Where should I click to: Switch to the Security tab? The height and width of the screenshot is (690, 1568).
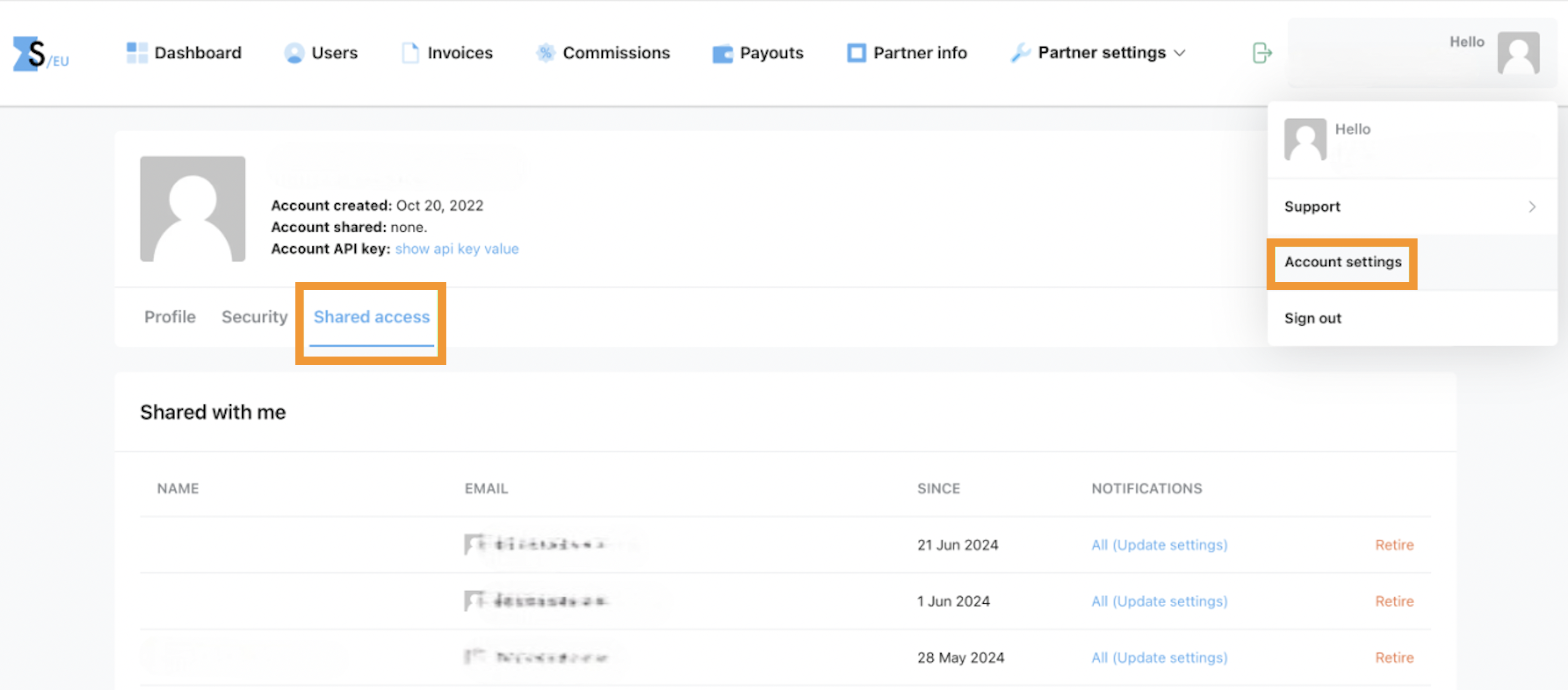254,318
